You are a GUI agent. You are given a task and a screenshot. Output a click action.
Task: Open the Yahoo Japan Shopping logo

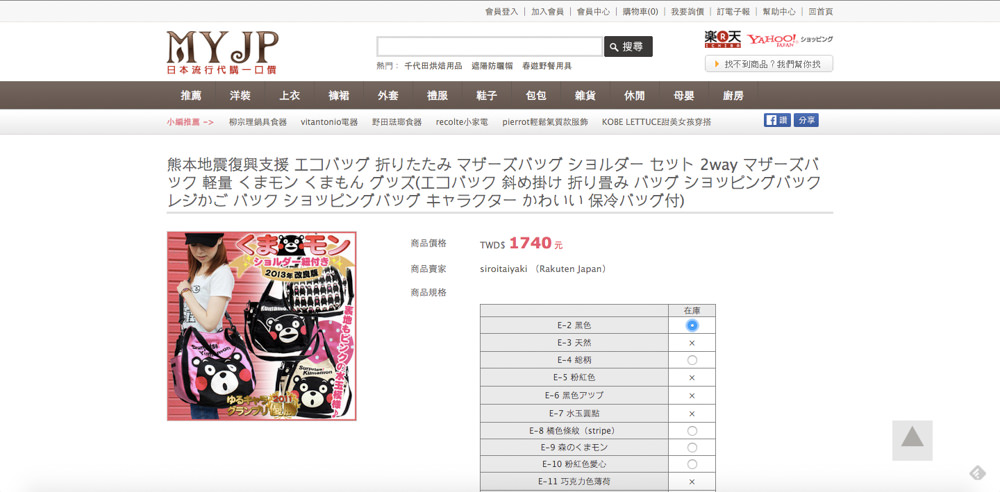pos(790,40)
